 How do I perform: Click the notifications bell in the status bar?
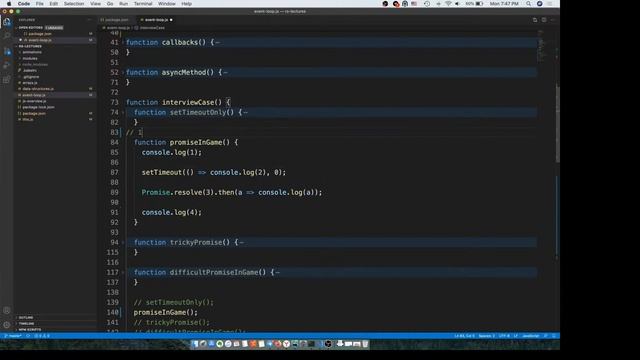click(554, 336)
